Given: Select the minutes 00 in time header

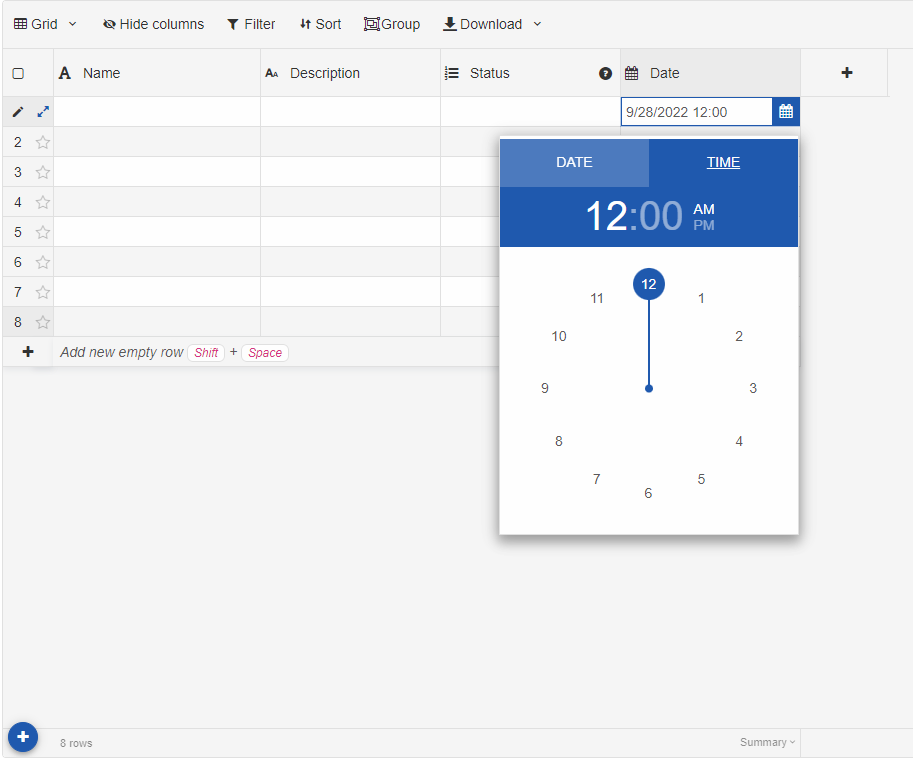Looking at the screenshot, I should click(x=661, y=216).
